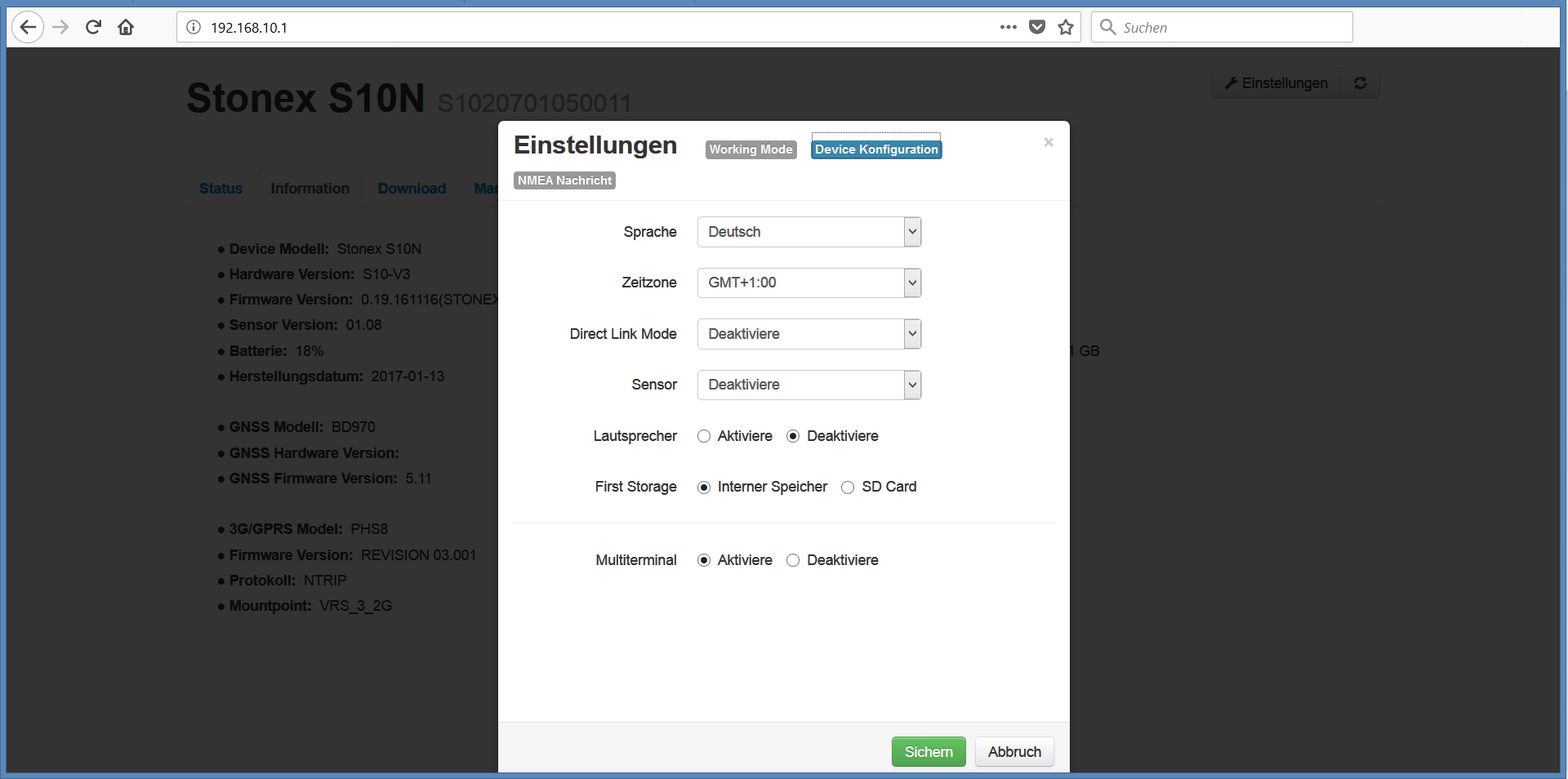Switch to NMEA Nachricht tab

click(564, 180)
